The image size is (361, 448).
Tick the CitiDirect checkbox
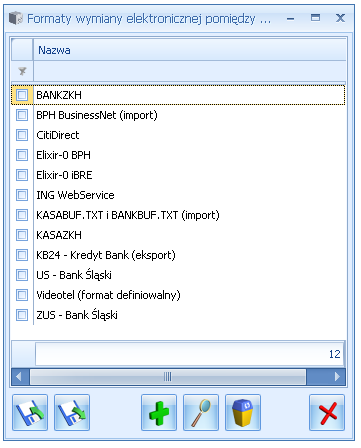point(22,135)
